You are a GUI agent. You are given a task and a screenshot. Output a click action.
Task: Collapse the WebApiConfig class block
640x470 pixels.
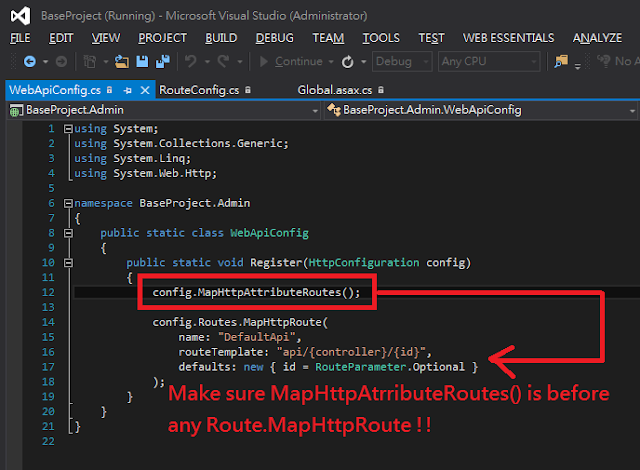(68, 233)
